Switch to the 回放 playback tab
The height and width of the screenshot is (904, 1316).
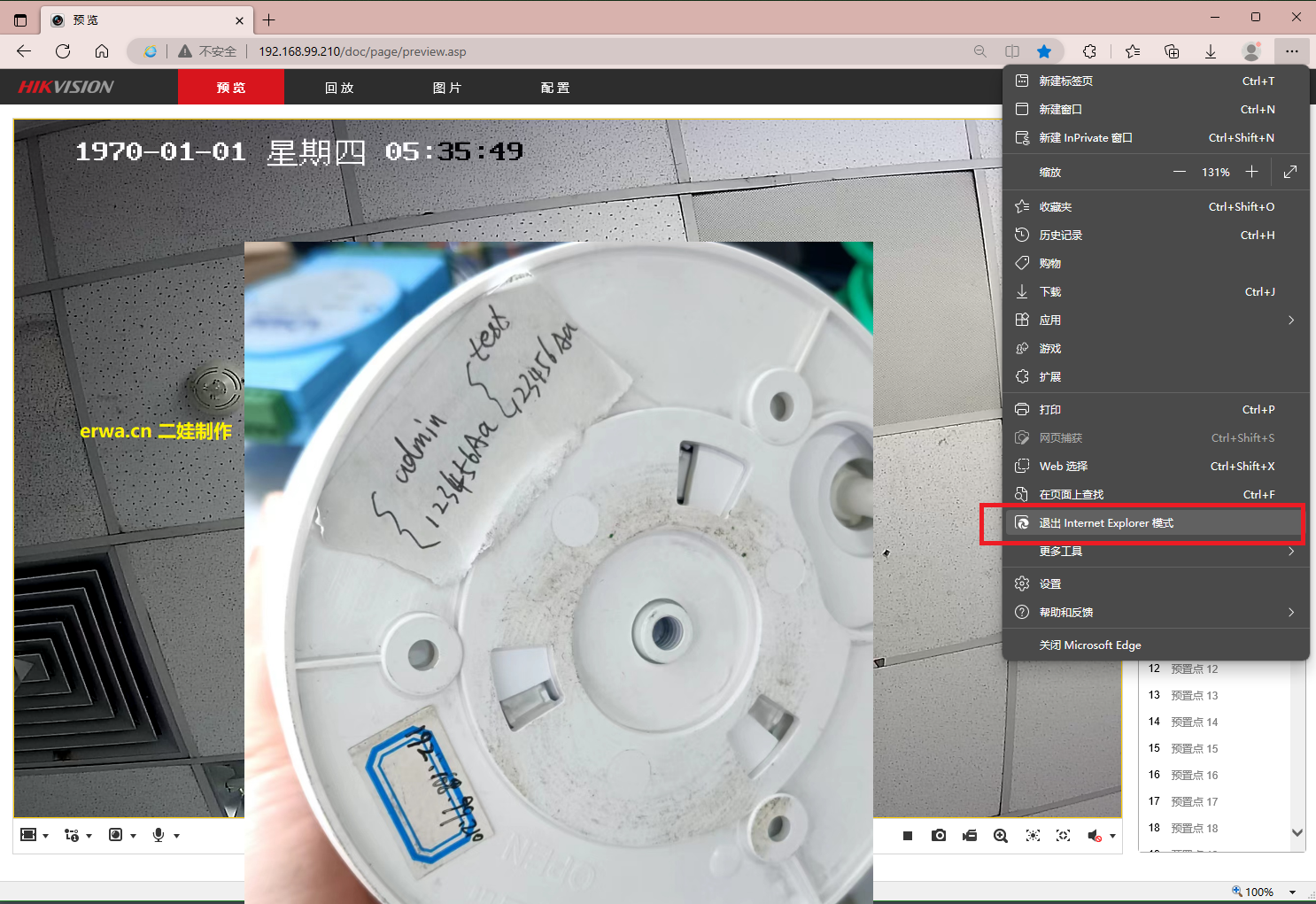[339, 88]
